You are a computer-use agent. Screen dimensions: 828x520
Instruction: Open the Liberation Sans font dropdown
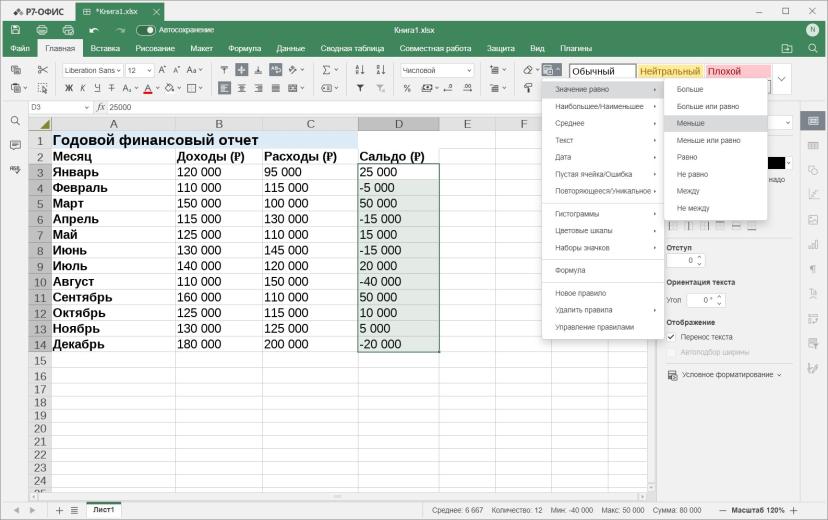(92, 70)
